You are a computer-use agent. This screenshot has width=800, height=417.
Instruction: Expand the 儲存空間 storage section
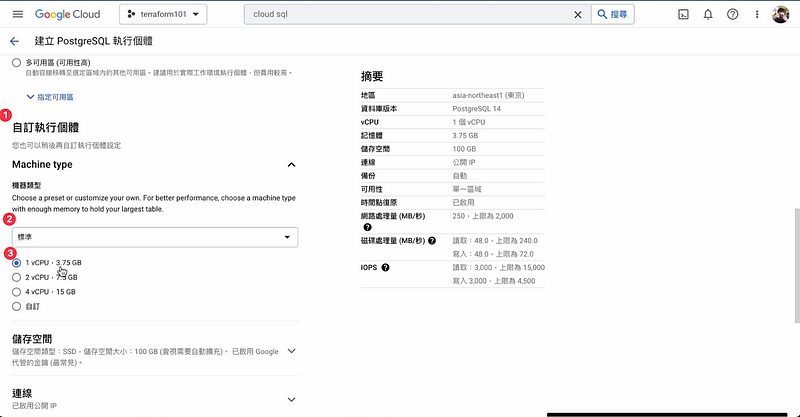[x=291, y=351]
